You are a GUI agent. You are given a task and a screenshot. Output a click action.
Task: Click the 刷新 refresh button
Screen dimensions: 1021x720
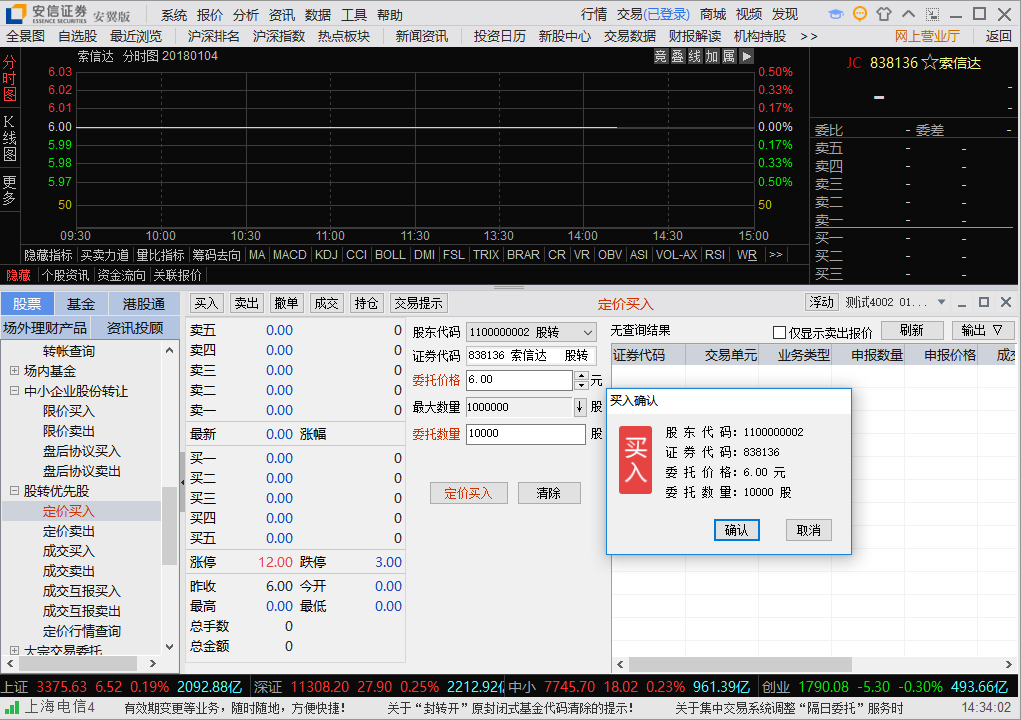tap(912, 331)
